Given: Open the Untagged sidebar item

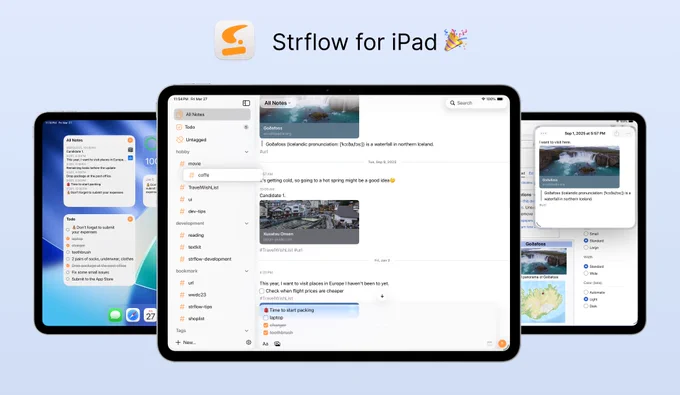Looking at the screenshot, I should point(212,140).
